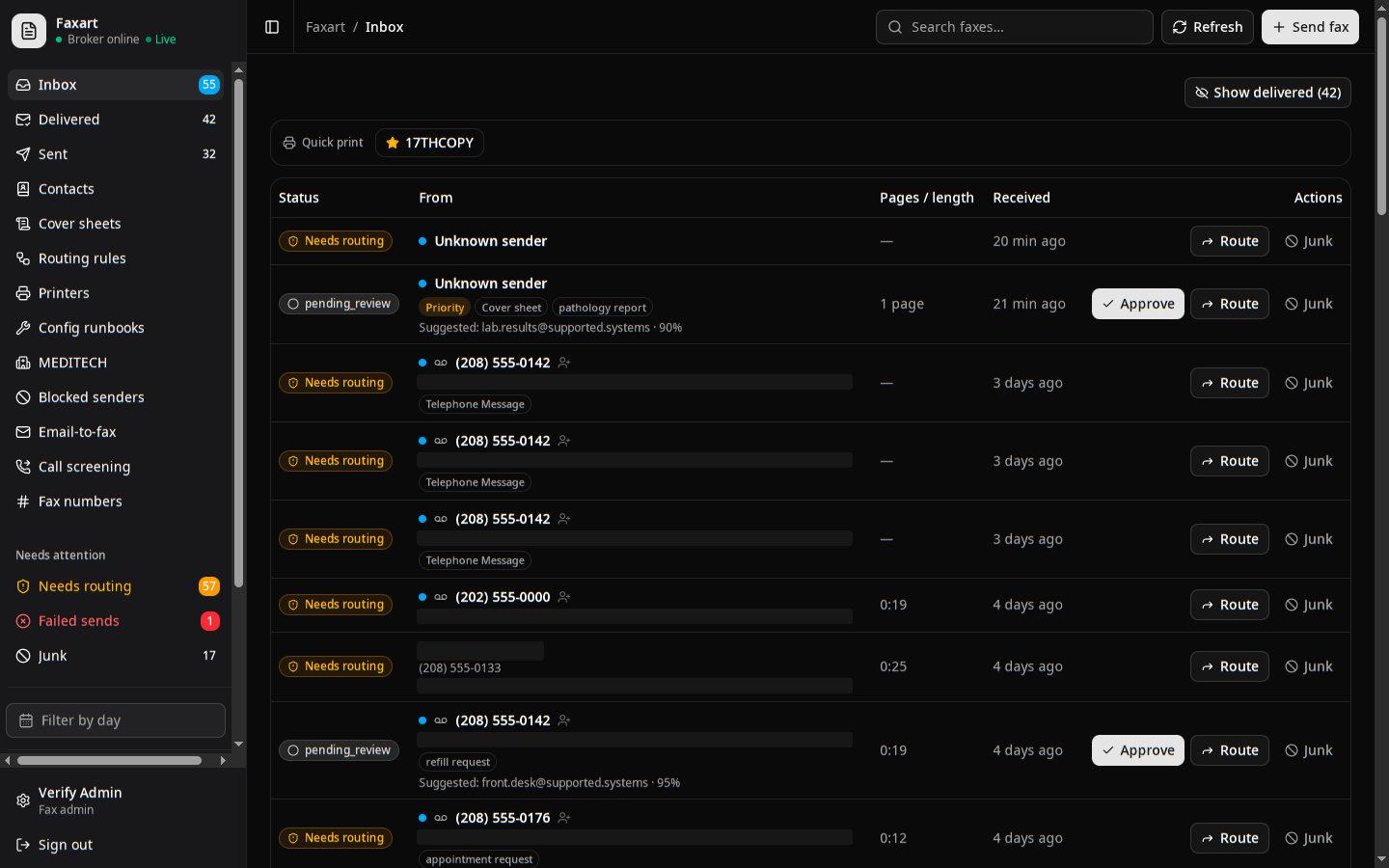Click the Pages / length column header
This screenshot has height=868, width=1389.
pyautogui.click(x=927, y=198)
